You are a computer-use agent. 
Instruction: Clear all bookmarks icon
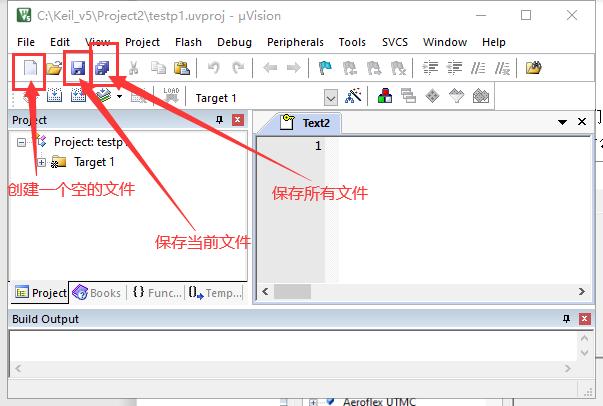(x=398, y=68)
